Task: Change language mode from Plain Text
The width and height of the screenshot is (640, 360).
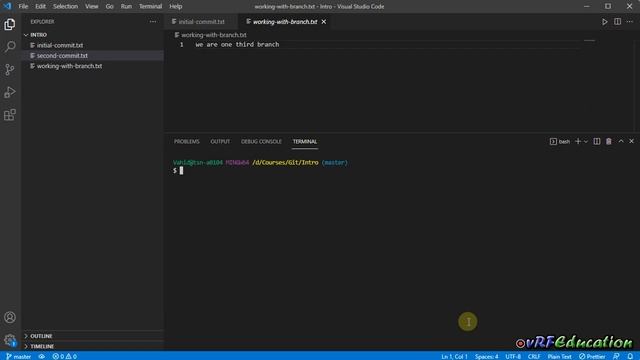Action: click(x=559, y=356)
